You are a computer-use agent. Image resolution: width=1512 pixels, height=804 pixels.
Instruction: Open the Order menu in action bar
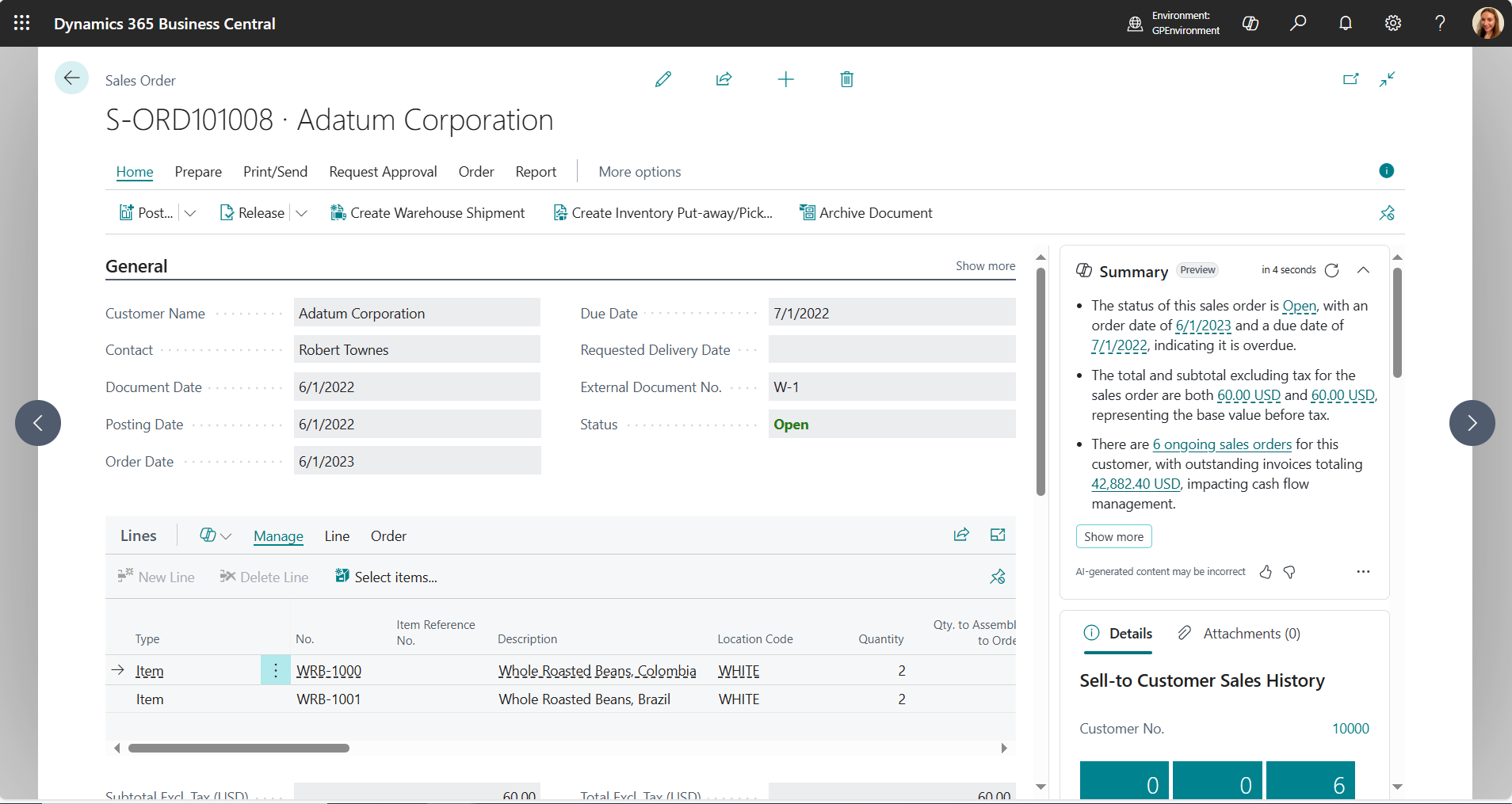coord(476,172)
